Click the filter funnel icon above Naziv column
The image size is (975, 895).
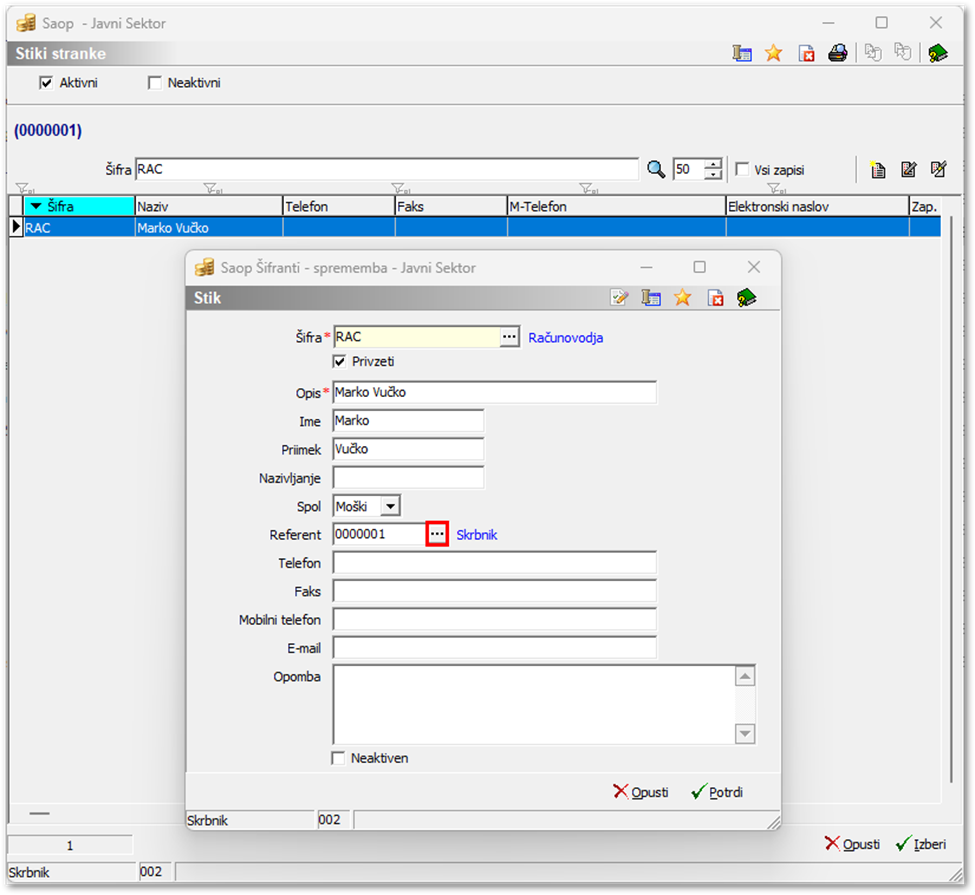click(212, 188)
